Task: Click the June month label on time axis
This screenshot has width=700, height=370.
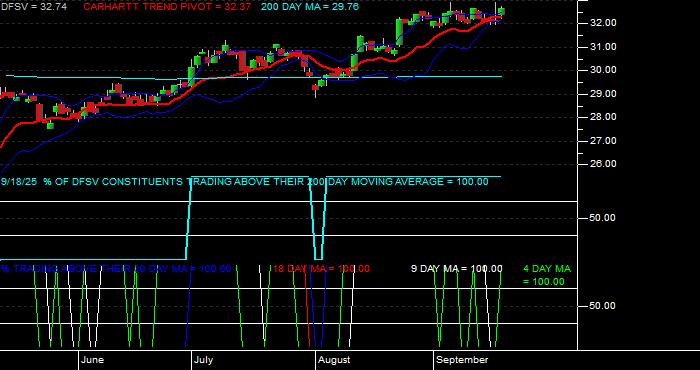Action: tap(93, 360)
